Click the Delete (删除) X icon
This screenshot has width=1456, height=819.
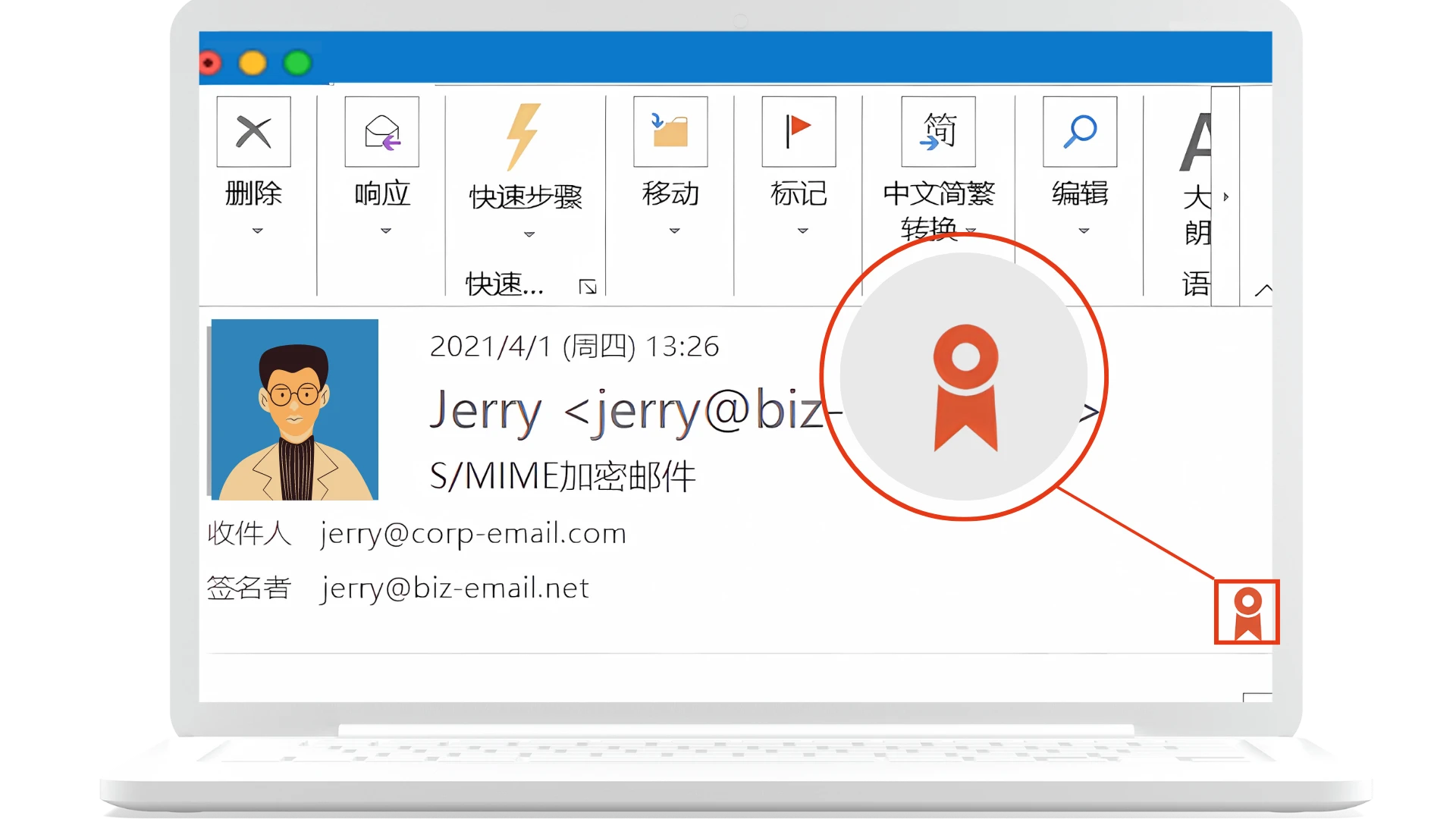tap(253, 132)
